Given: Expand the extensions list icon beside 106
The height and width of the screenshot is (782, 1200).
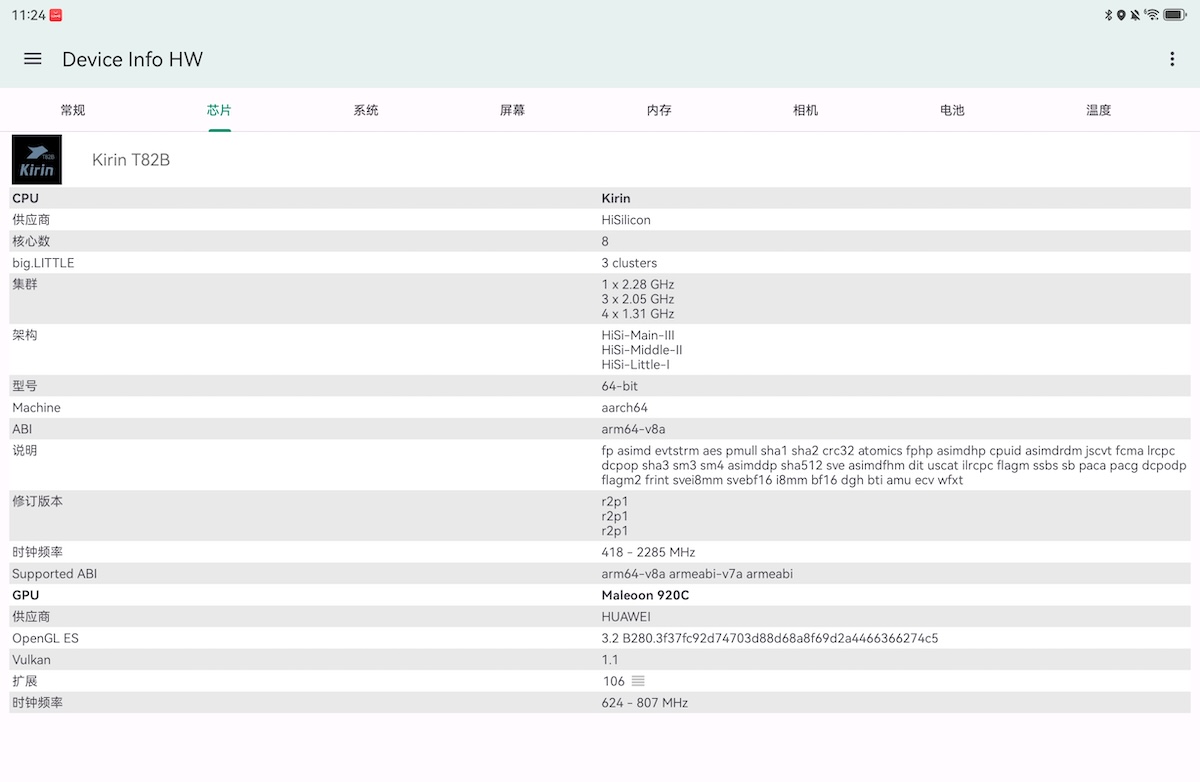Looking at the screenshot, I should pos(638,681).
